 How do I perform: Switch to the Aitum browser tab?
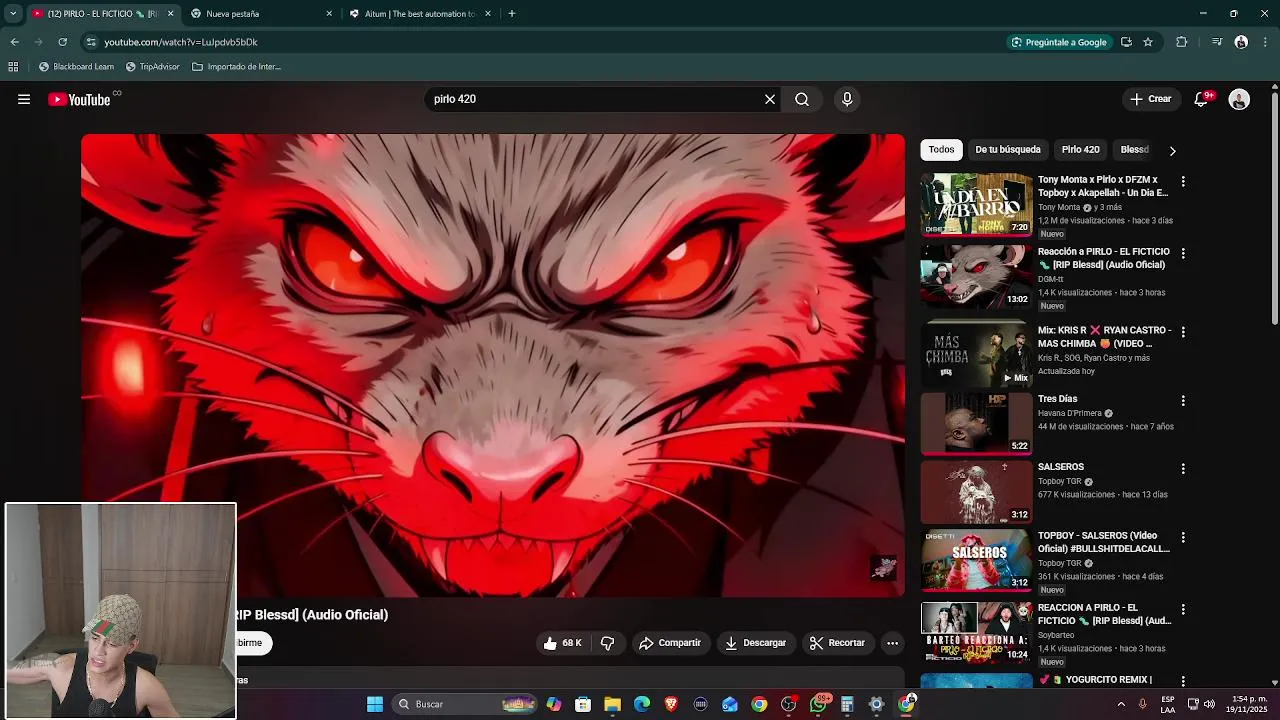419,14
